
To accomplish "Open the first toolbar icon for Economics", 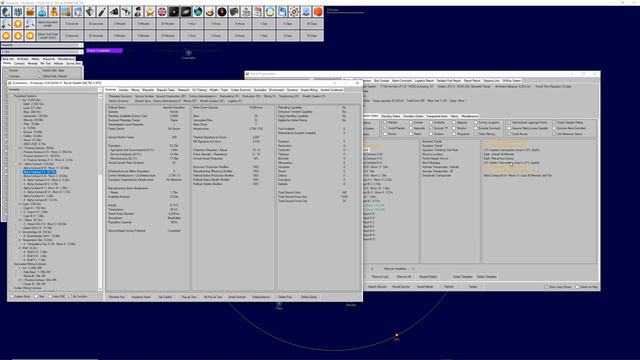I will (x=6, y=11).
